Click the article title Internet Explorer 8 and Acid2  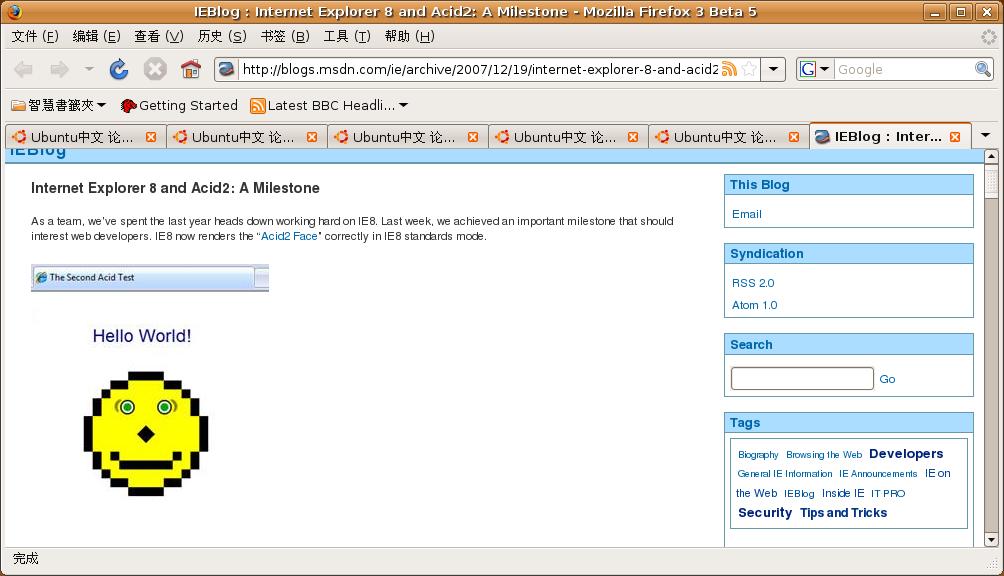[175, 188]
